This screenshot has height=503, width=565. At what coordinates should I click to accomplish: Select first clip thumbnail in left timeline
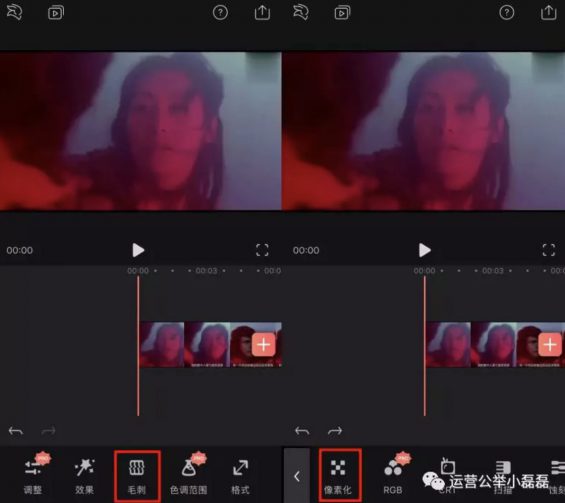[x=162, y=345]
